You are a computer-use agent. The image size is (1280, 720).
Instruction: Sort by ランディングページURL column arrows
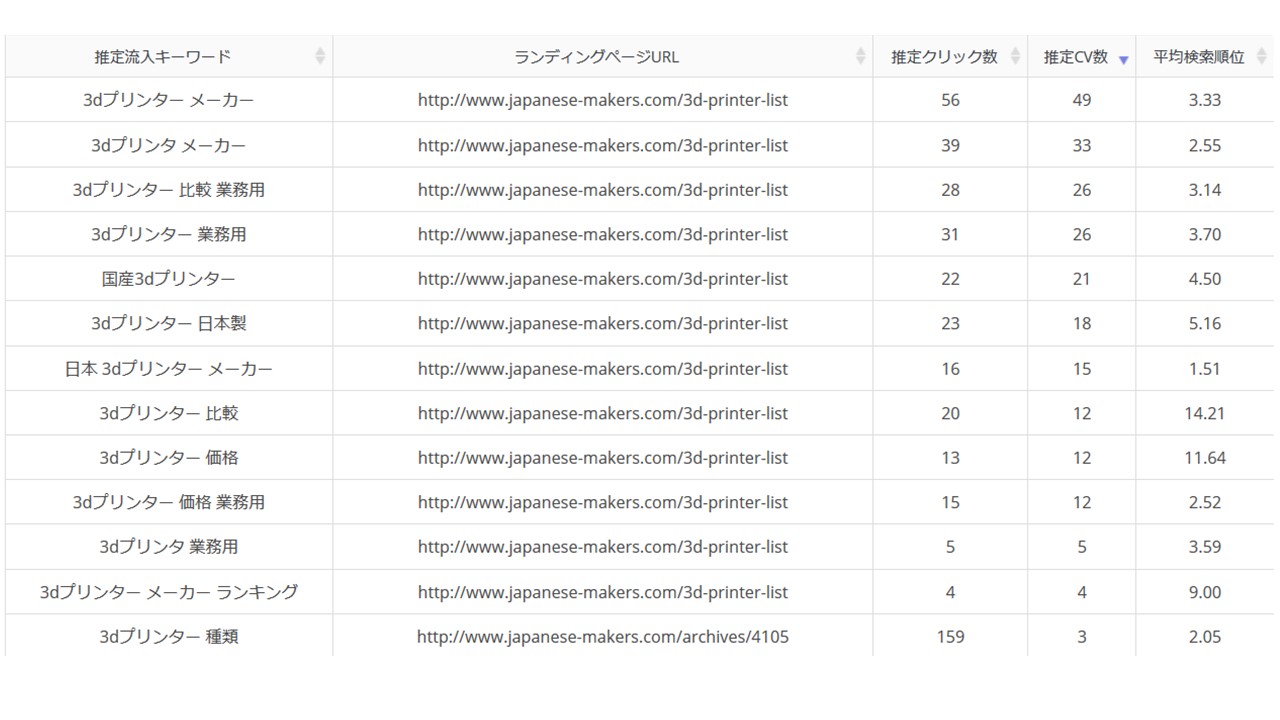click(860, 57)
